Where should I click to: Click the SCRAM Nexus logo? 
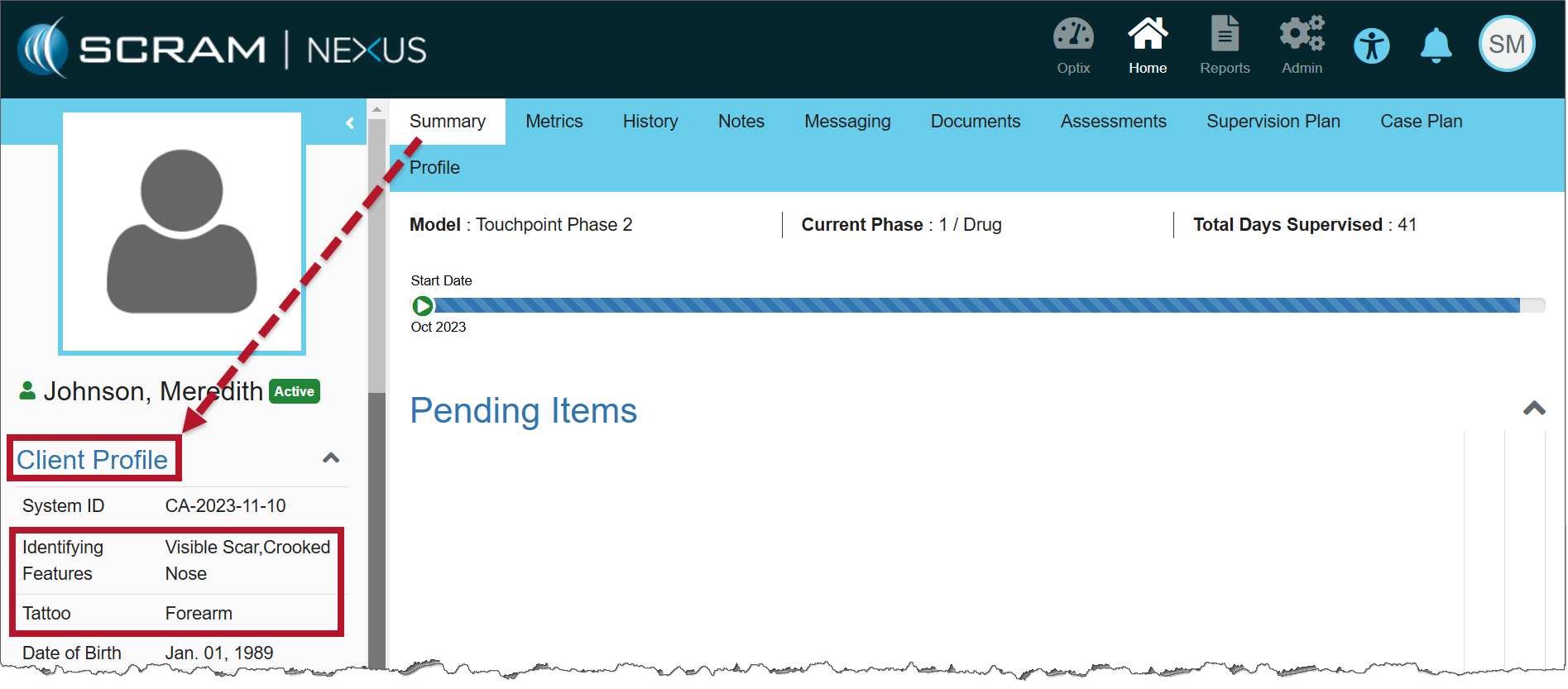pos(222,49)
